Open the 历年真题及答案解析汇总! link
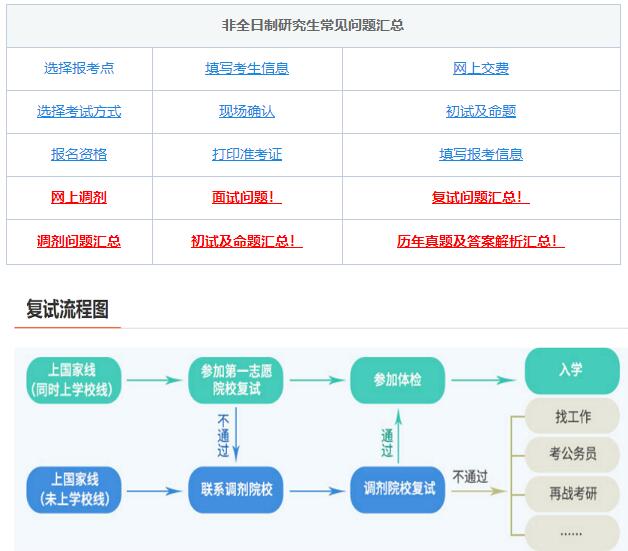 pyautogui.click(x=481, y=241)
